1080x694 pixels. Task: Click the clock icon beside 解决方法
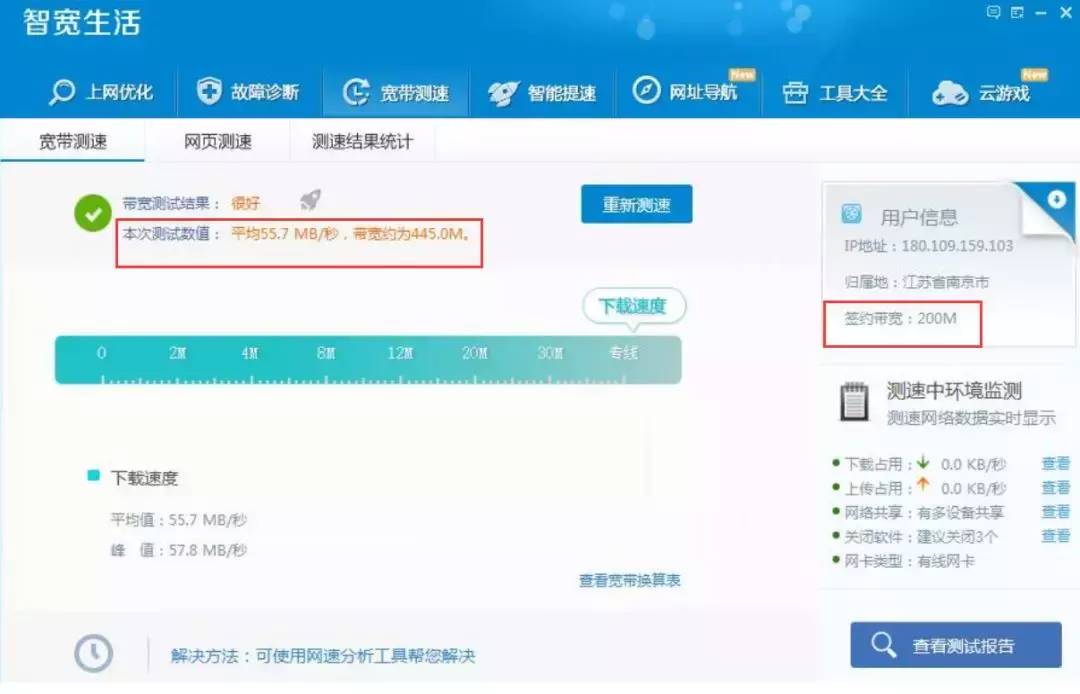pos(94,653)
